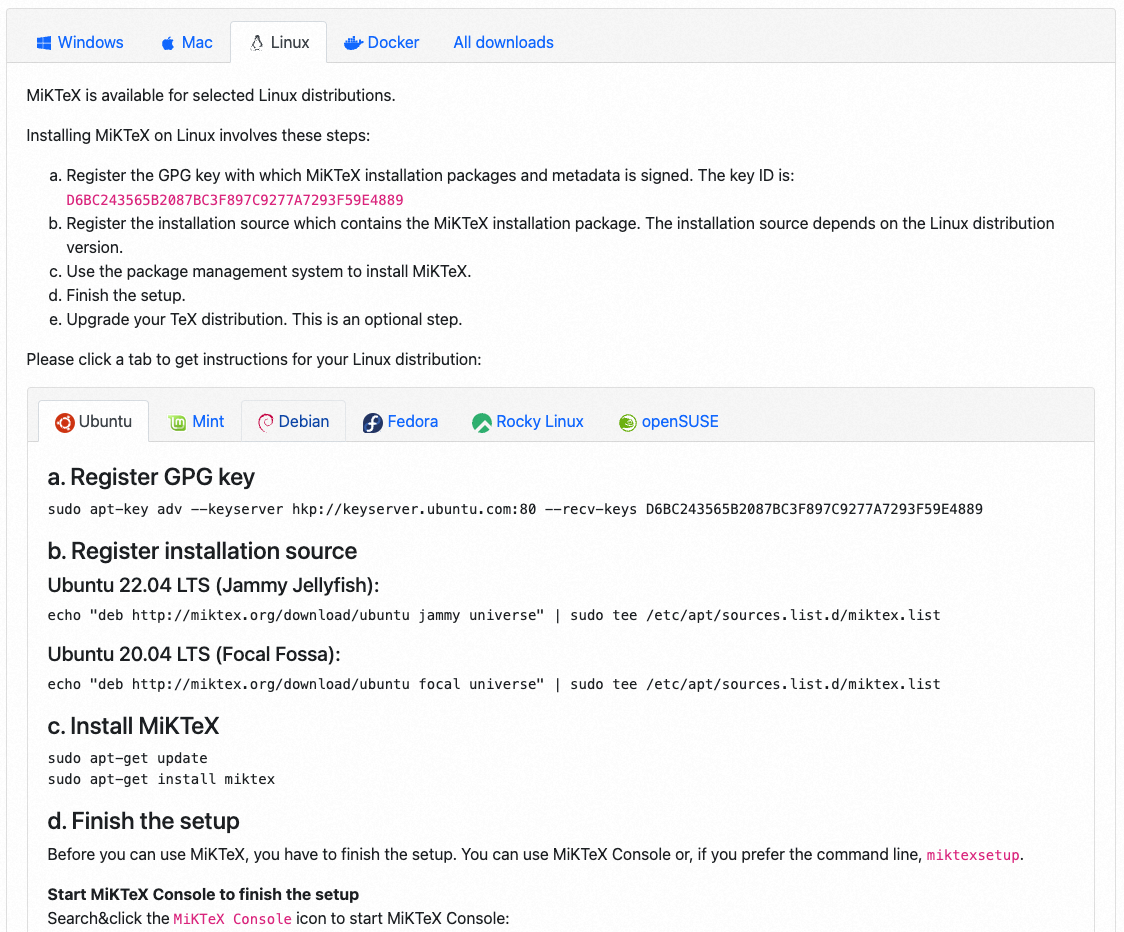
Task: Open the Docker tab
Action: click(381, 42)
